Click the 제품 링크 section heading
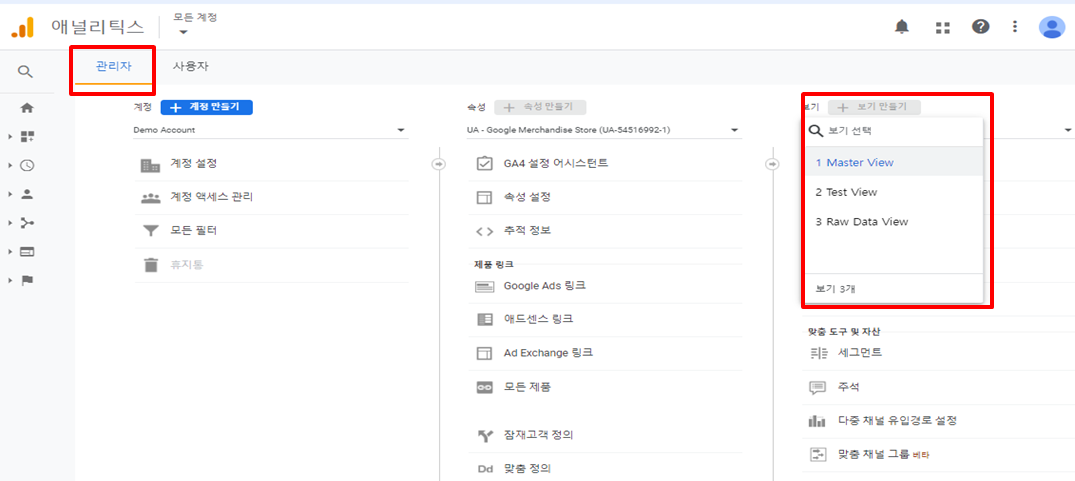 [x=494, y=264]
